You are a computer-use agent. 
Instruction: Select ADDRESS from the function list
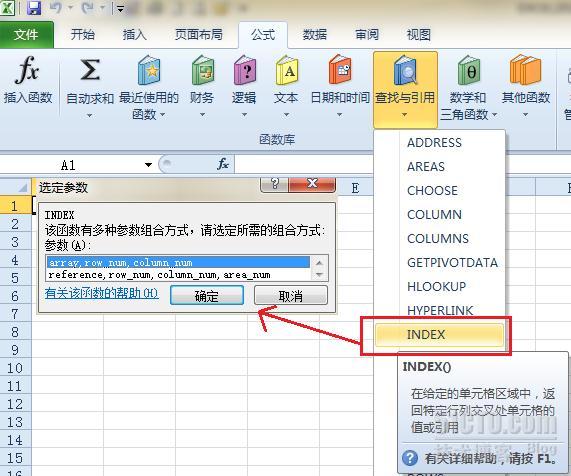point(440,142)
